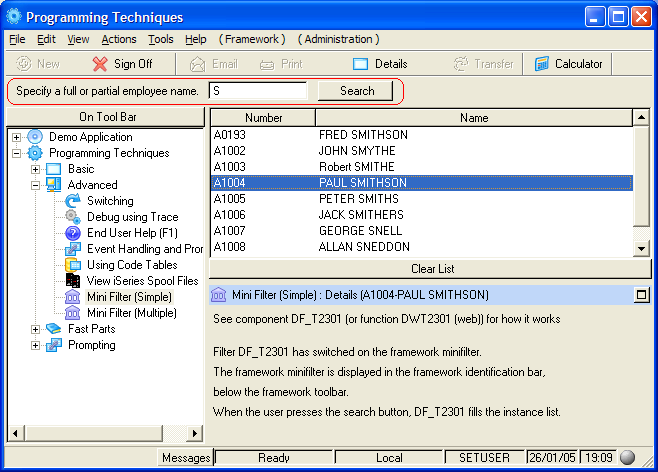Screen dimensions: 658x472
Task: Expand the Demo Application tree node
Action: 17,137
